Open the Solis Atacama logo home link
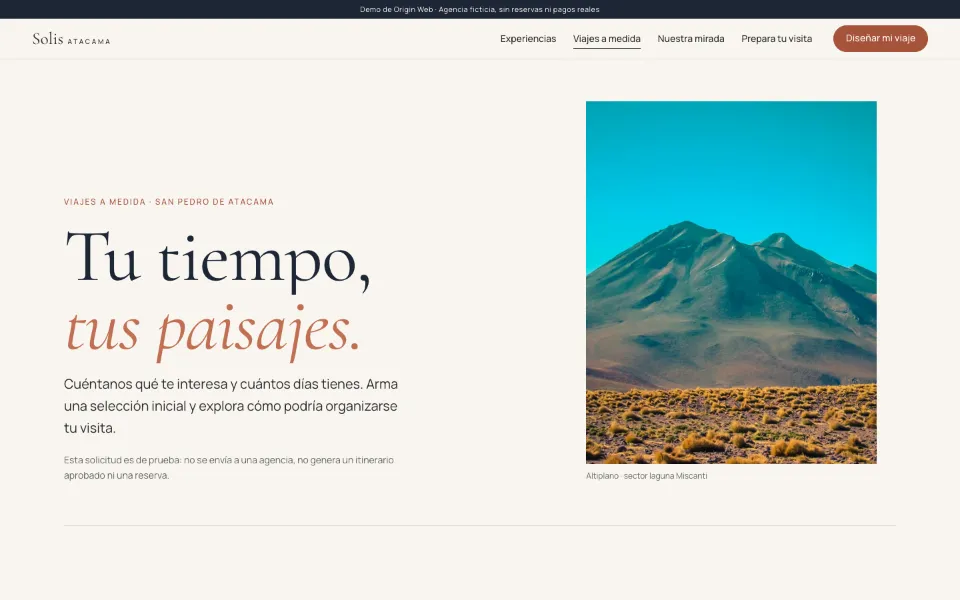 point(71,39)
